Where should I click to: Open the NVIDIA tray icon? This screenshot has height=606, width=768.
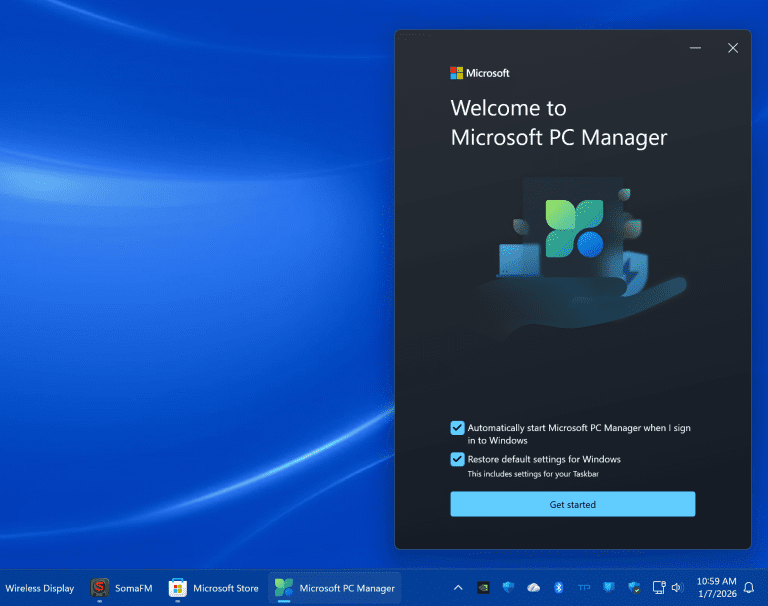tap(484, 588)
